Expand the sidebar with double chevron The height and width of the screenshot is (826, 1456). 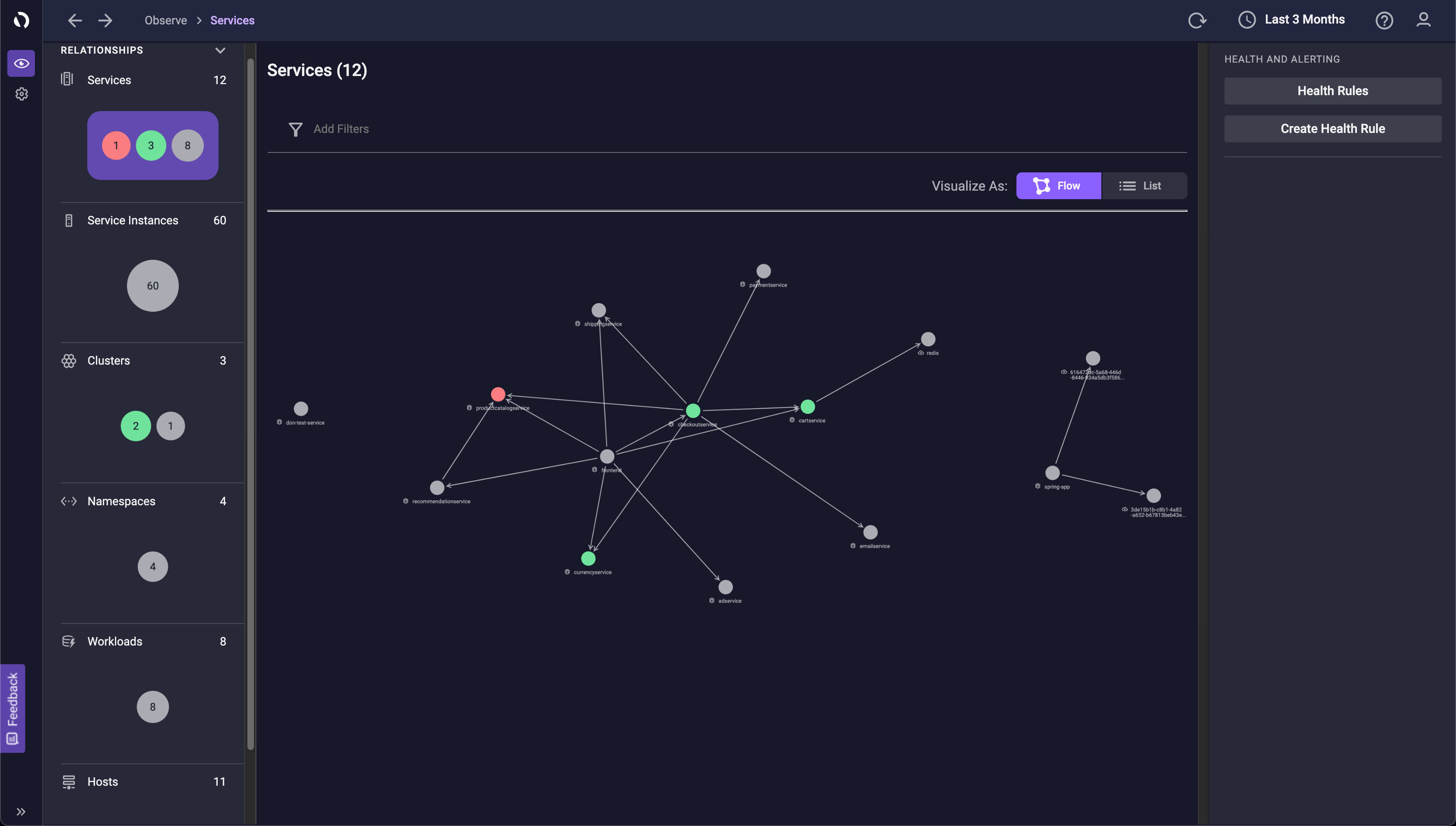tap(21, 811)
